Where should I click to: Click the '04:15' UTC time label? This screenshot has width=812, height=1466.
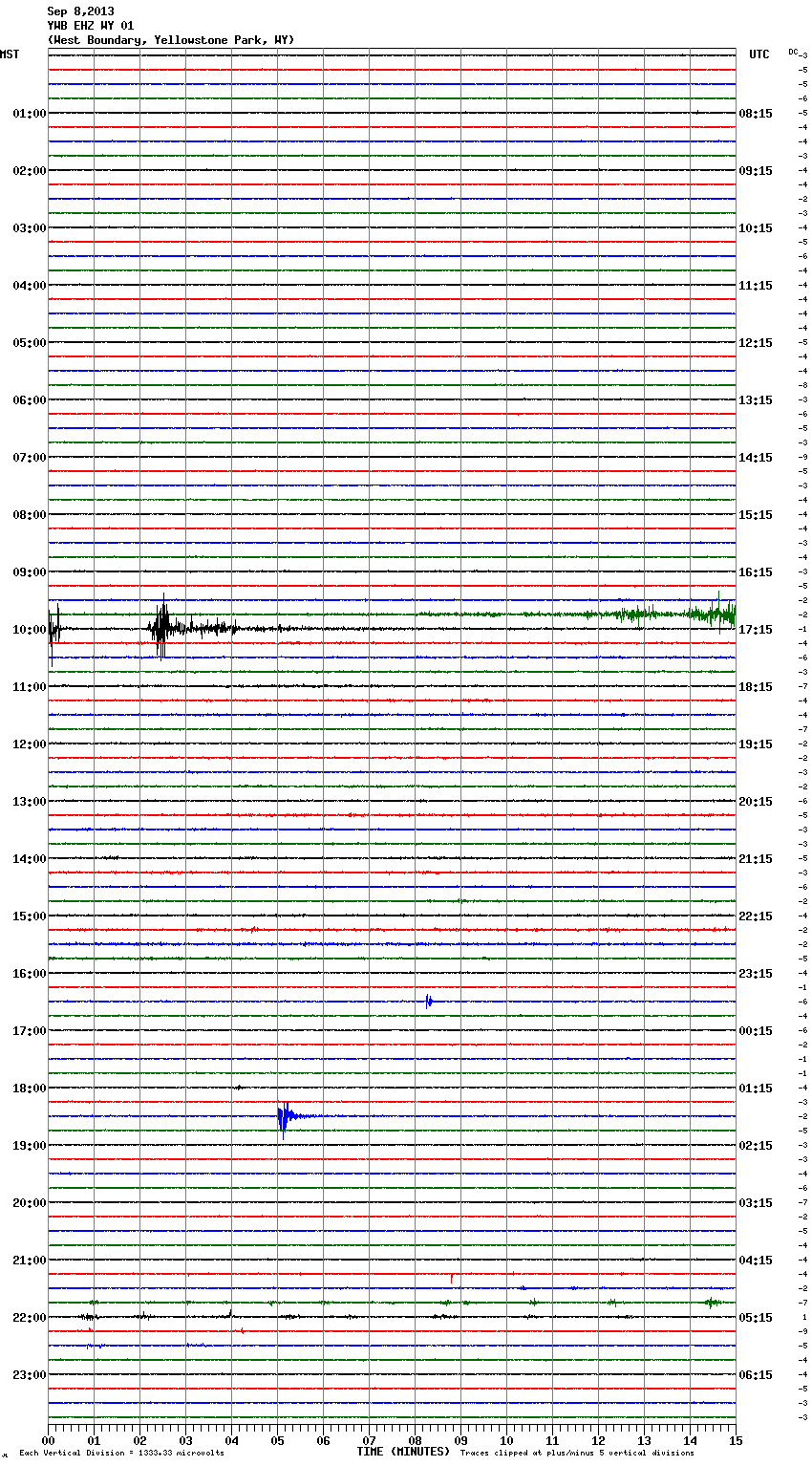pyautogui.click(x=756, y=1261)
